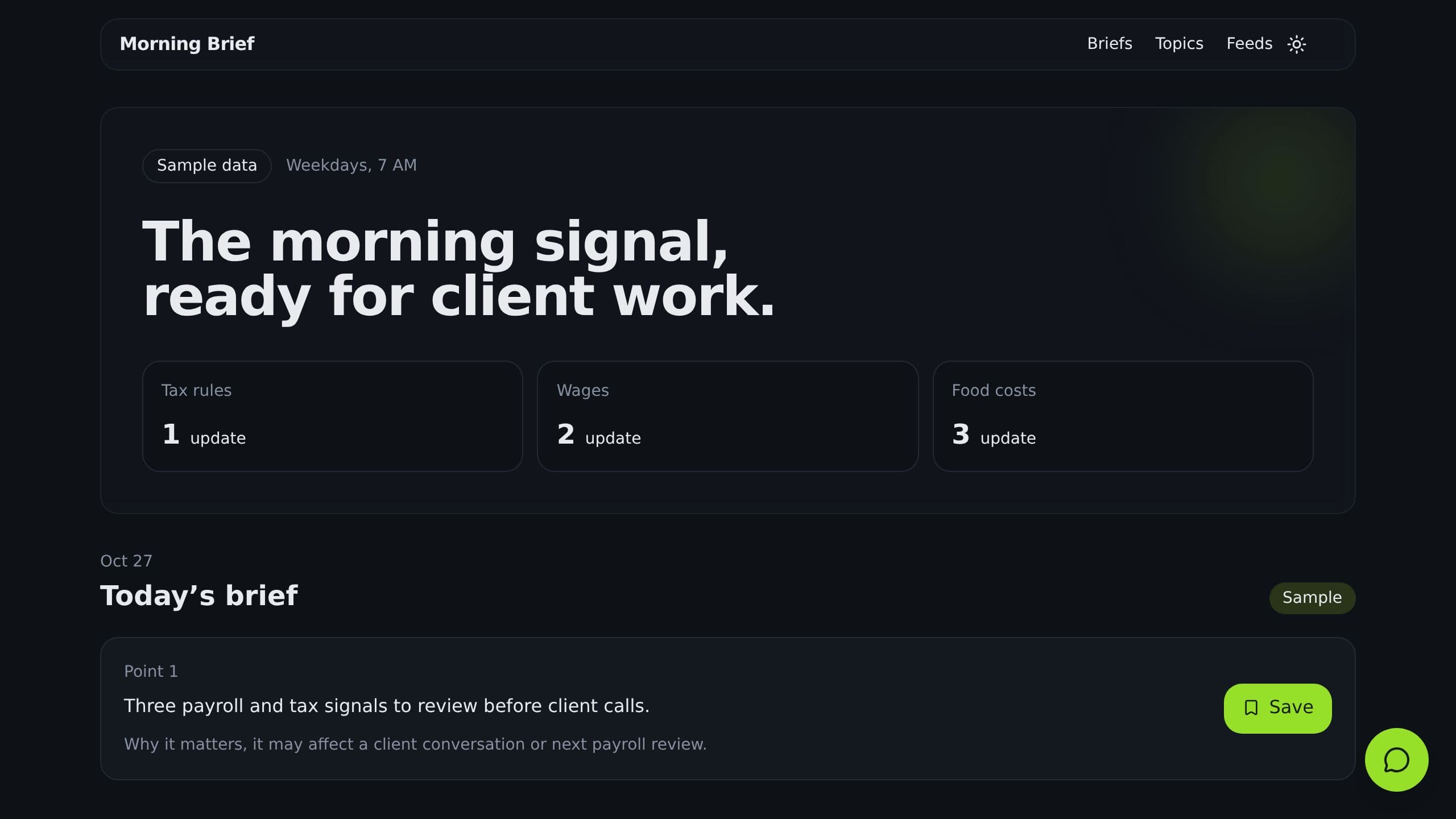Open the Wages update card
Viewport: 1456px width, 819px height.
coord(727,416)
